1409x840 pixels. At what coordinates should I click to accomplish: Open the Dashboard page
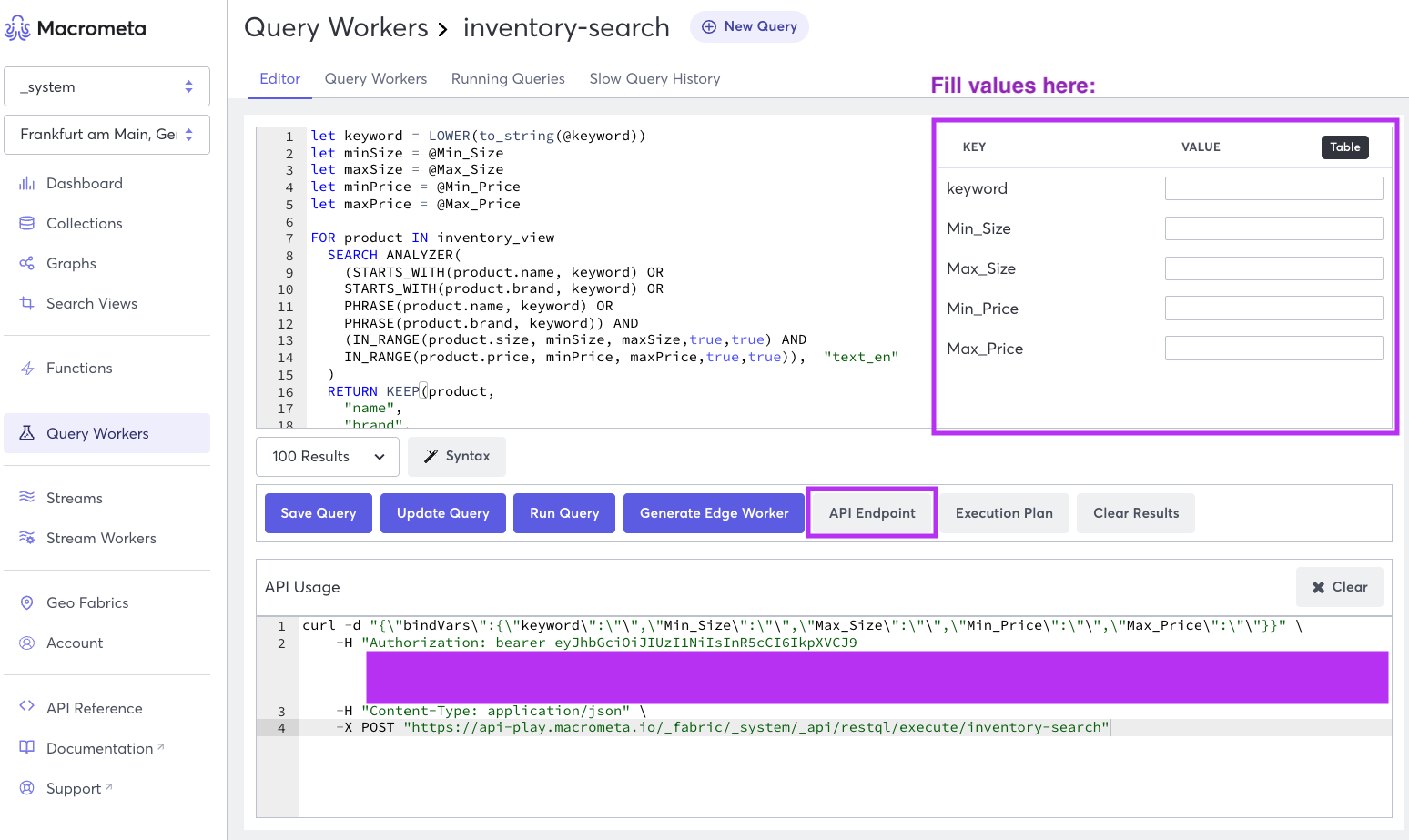[84, 183]
